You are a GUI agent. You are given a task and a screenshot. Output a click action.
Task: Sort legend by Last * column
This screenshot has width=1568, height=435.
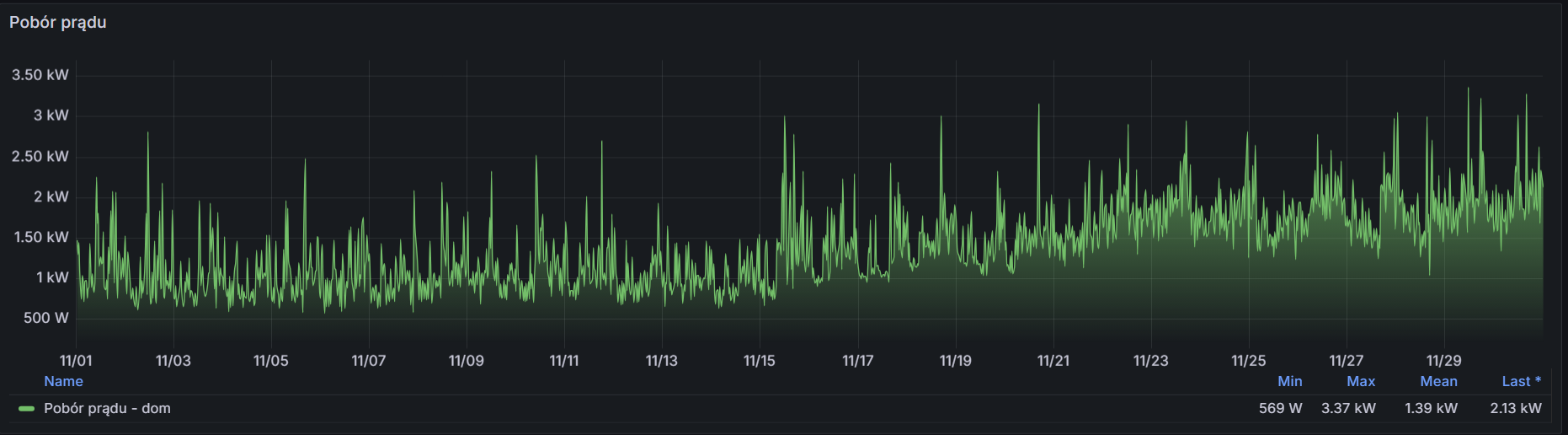tap(1521, 382)
